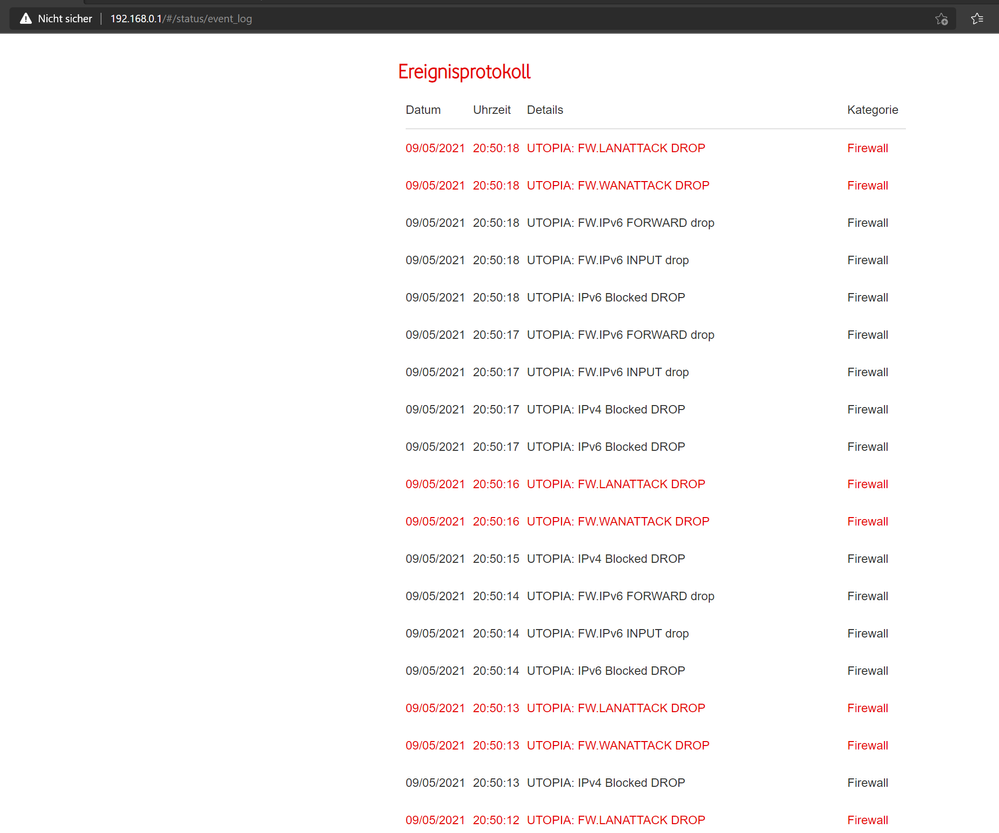Click the FW.WANATTACK DROP entry at 20:50:13

coord(619,745)
